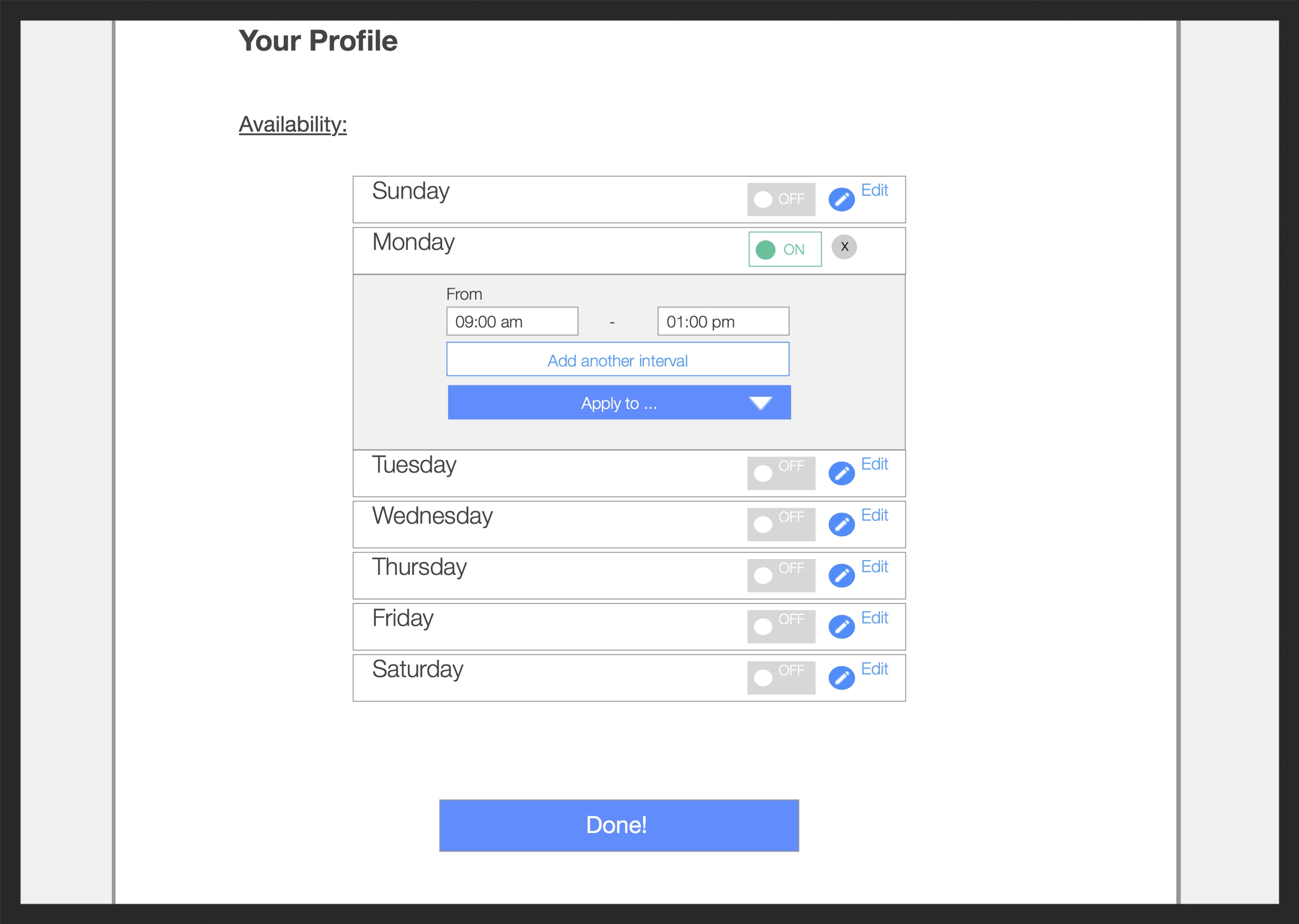Click Apply to distribute Monday schedule
This screenshot has width=1299, height=924.
(618, 404)
